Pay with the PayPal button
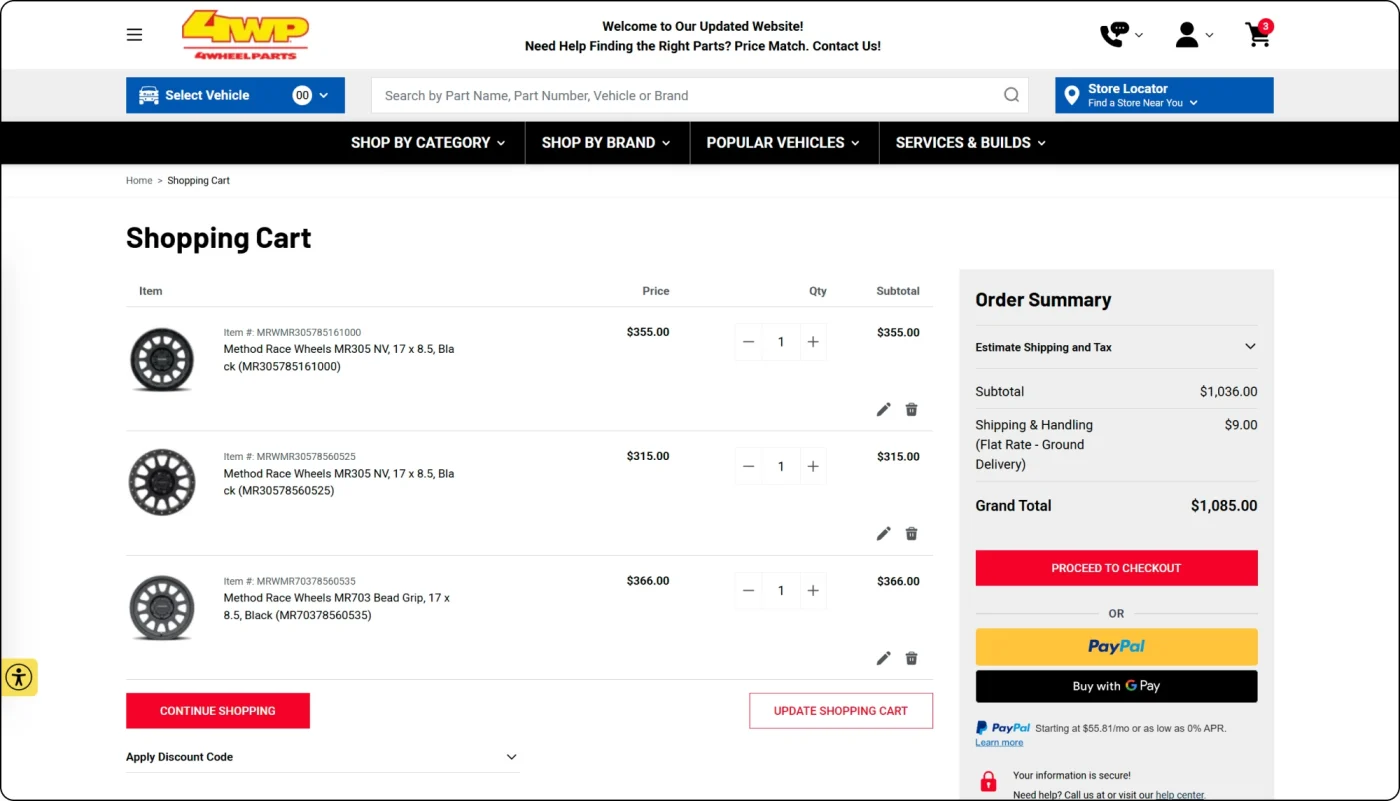The image size is (1400, 801). pyautogui.click(x=1116, y=647)
